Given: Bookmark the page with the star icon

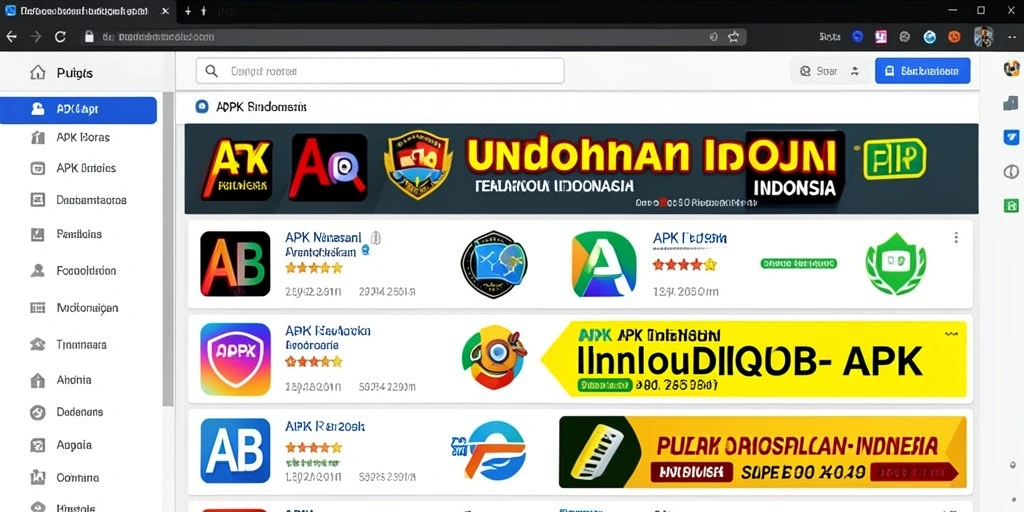Looking at the screenshot, I should point(733,37).
